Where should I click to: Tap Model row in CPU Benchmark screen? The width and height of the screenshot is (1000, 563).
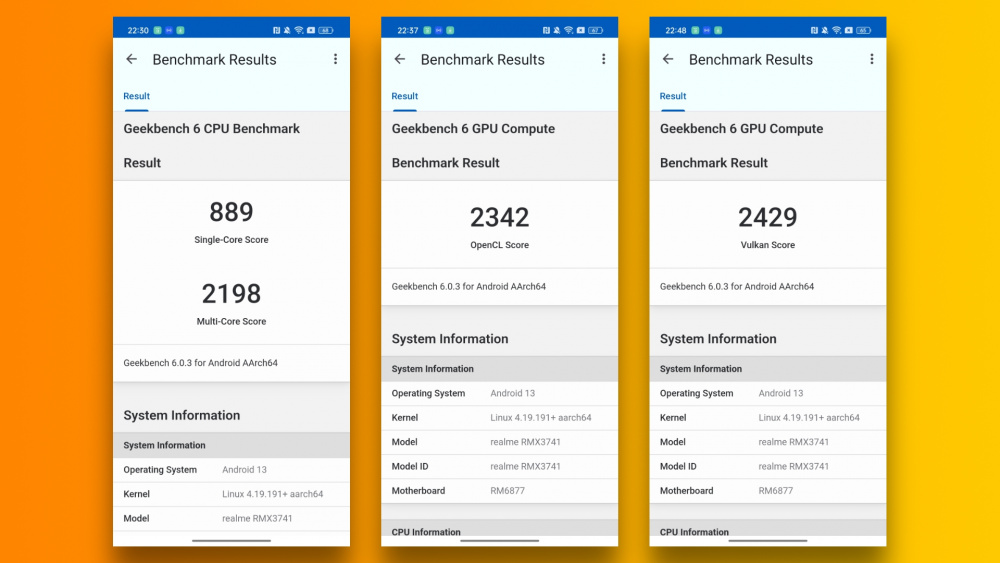(x=232, y=518)
